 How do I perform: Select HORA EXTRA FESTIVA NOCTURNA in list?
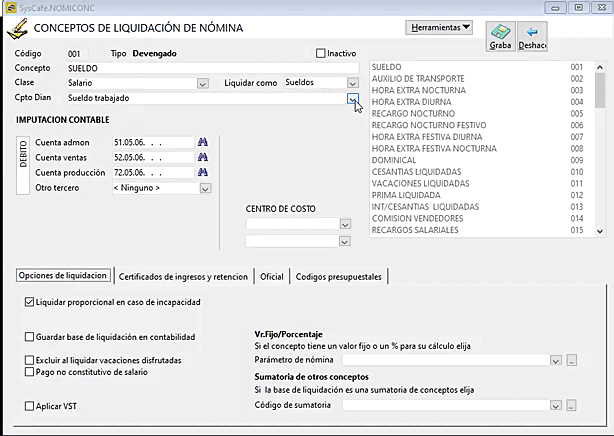coord(482,148)
